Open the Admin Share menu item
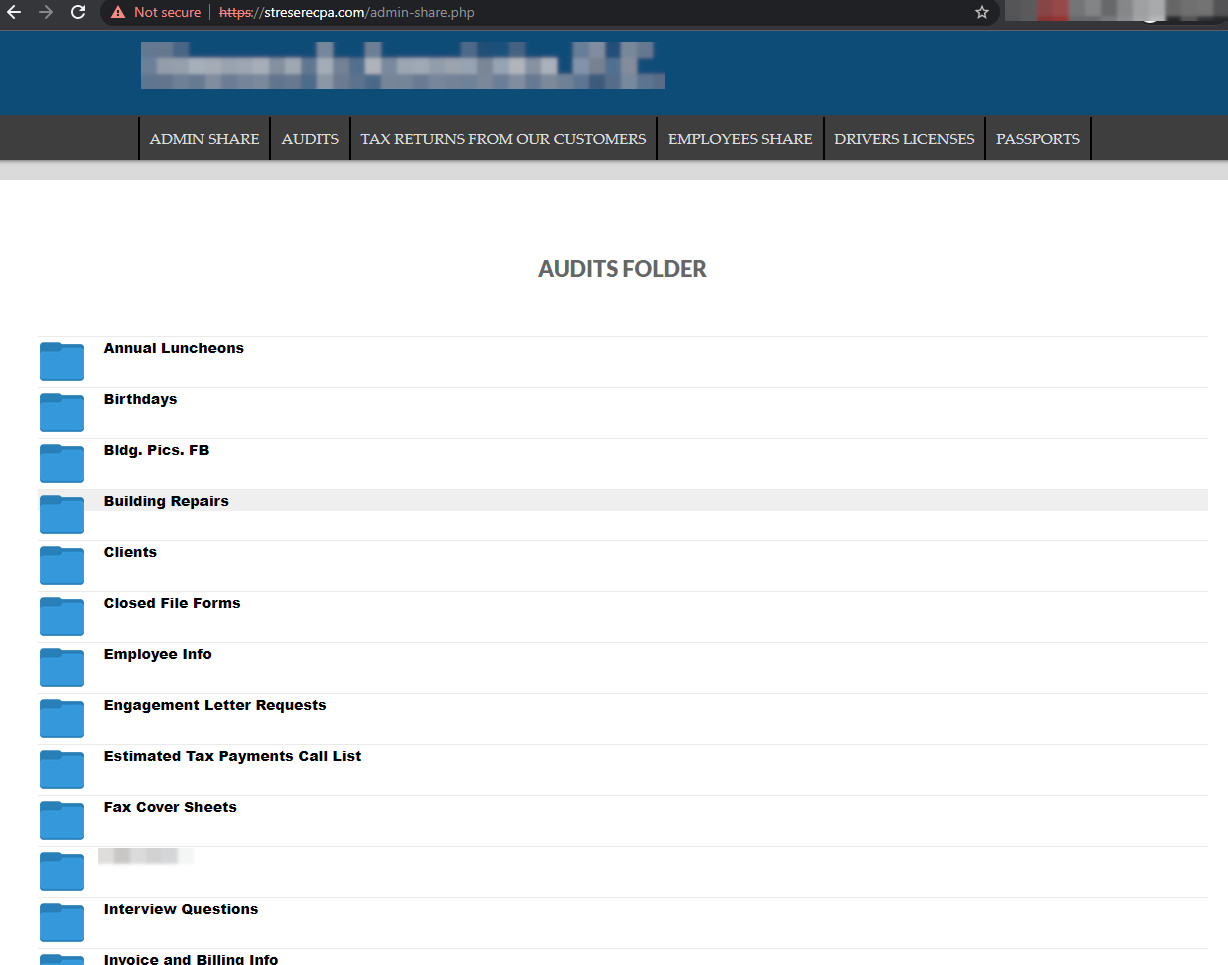Viewport: 1228px width, 965px height. [204, 139]
